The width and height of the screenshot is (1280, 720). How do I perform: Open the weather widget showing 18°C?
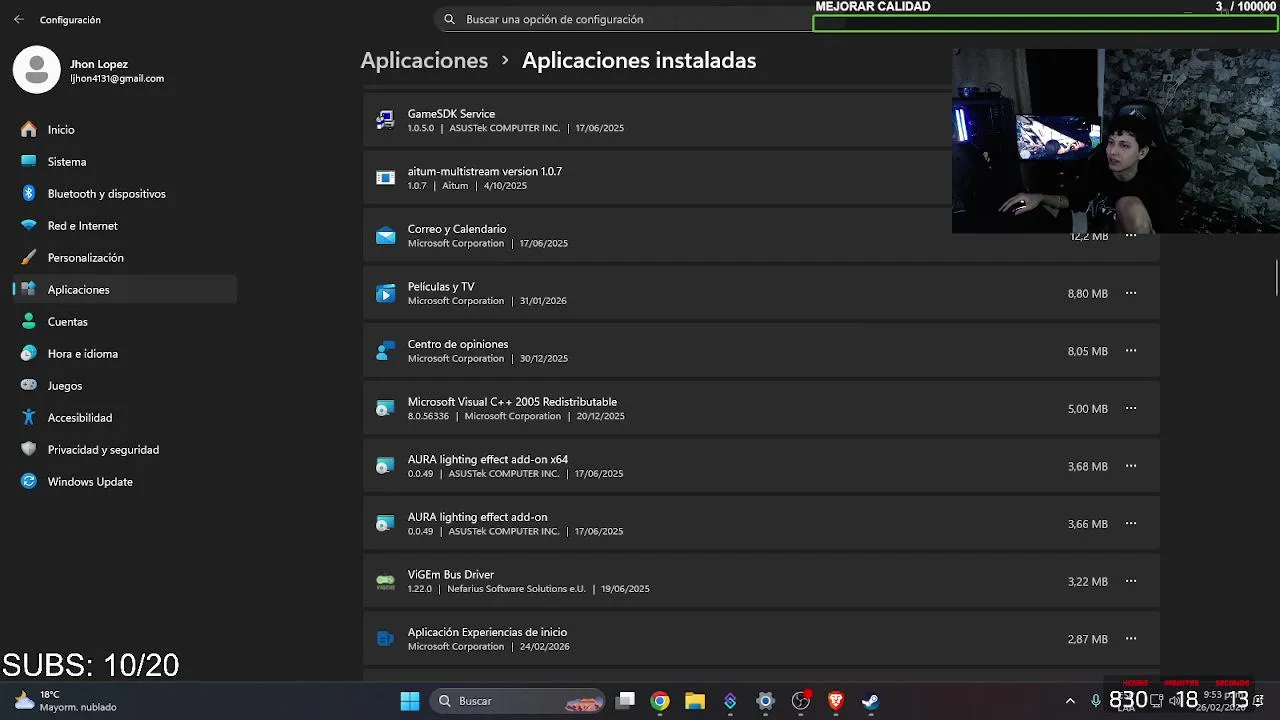tap(66, 701)
